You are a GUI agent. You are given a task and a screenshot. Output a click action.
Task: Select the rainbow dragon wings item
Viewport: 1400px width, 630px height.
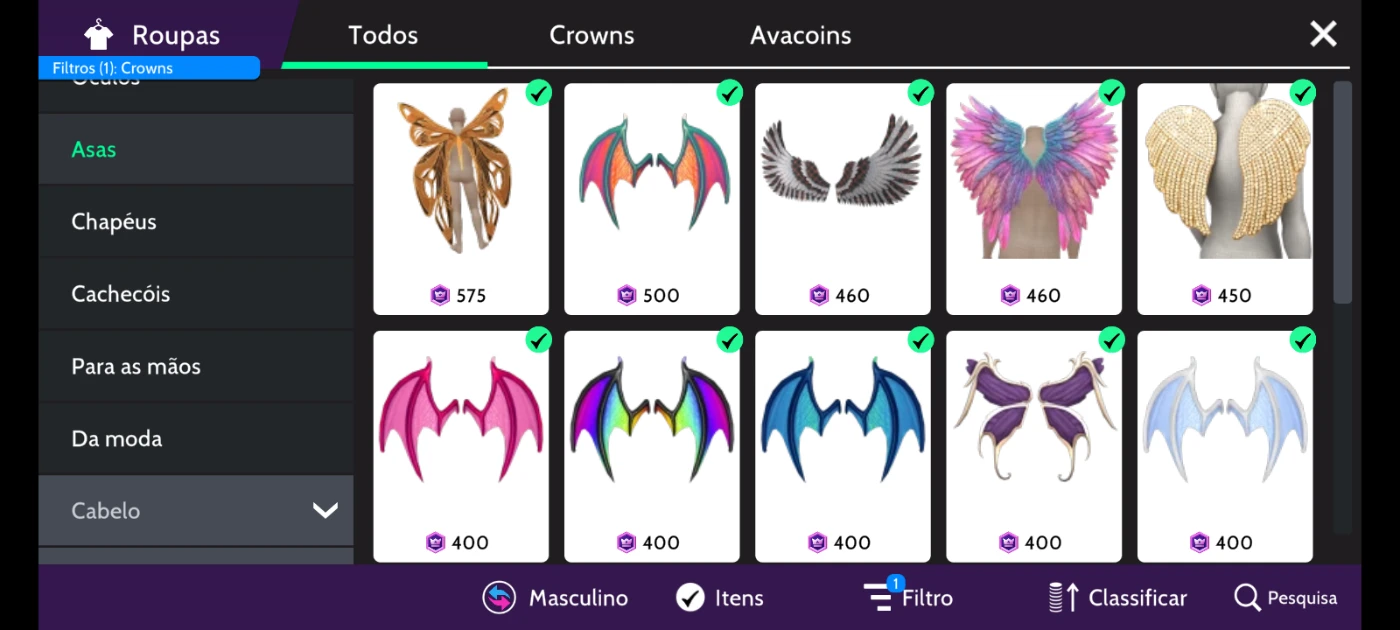click(x=652, y=446)
